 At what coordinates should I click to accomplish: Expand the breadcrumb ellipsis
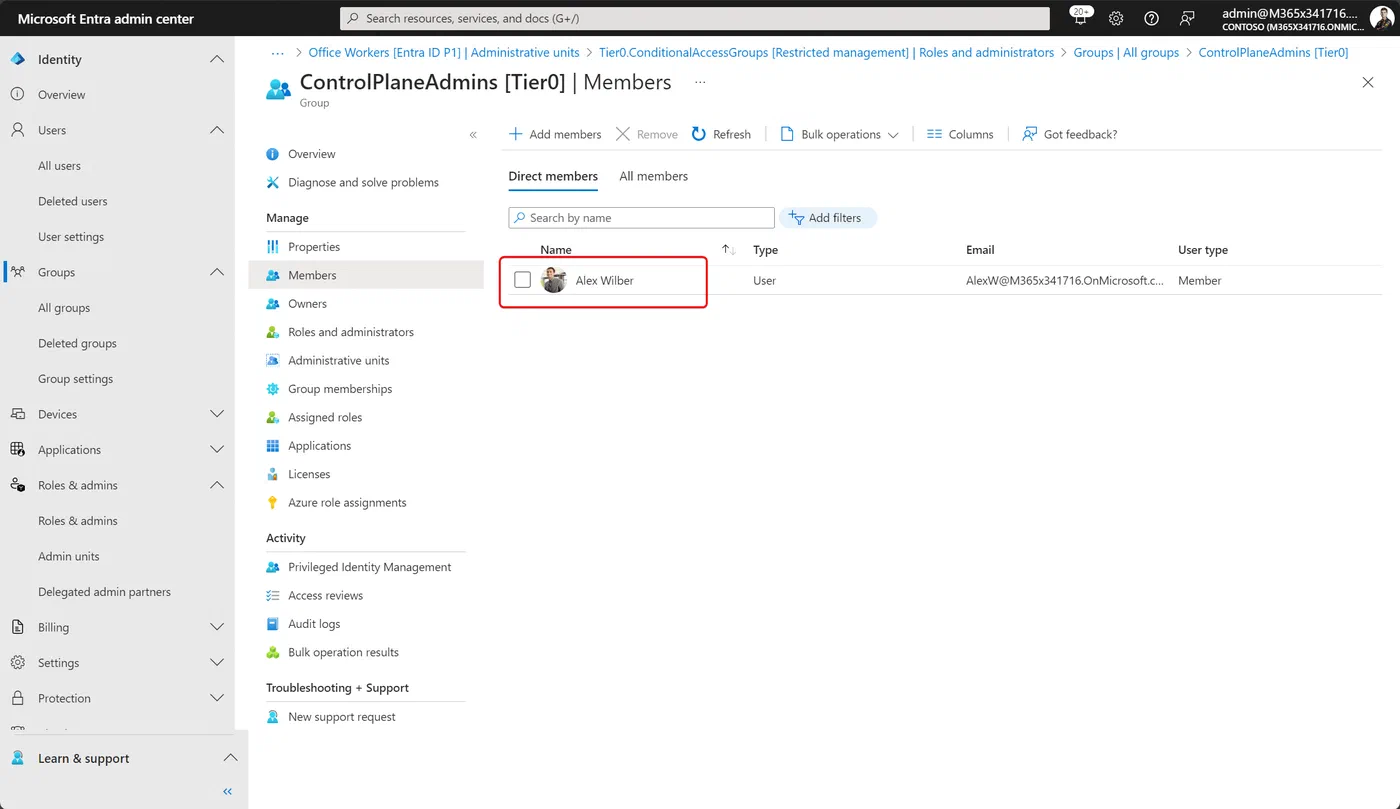tap(279, 52)
